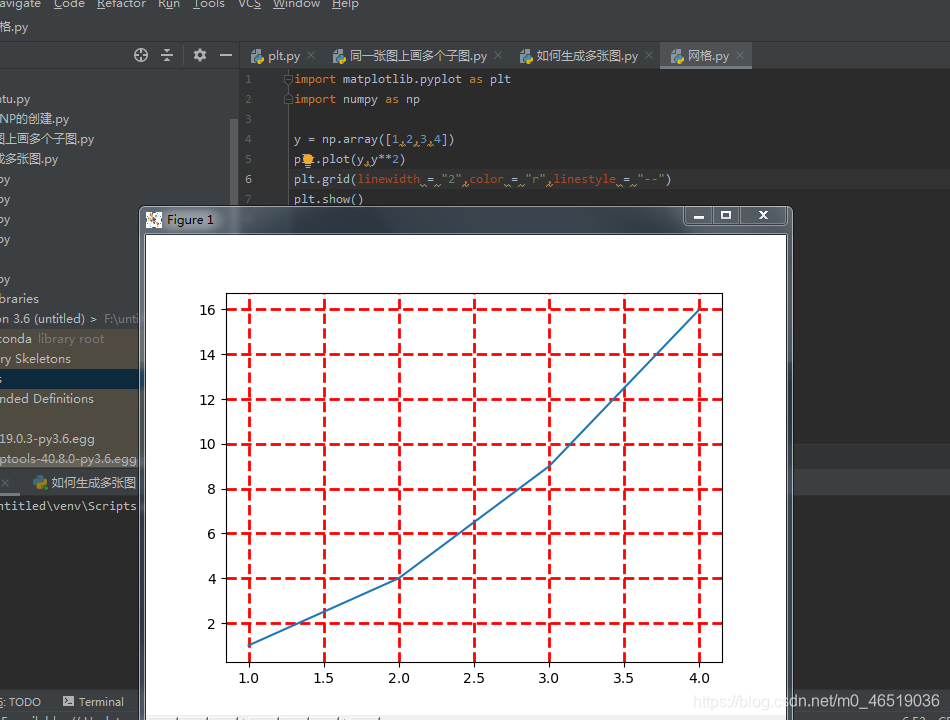Screen dimensions: 950x720
Task: Select 'Skeletons' item in project tree
Action: click(42, 359)
